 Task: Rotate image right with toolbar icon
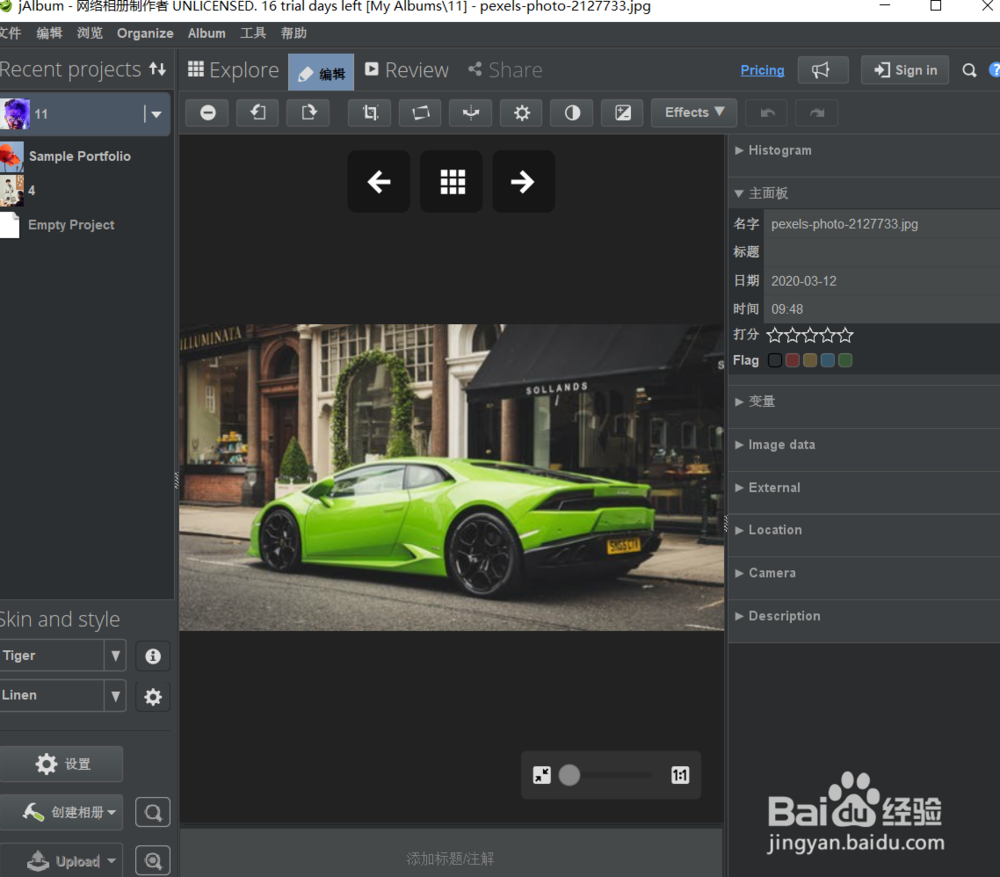tap(308, 113)
